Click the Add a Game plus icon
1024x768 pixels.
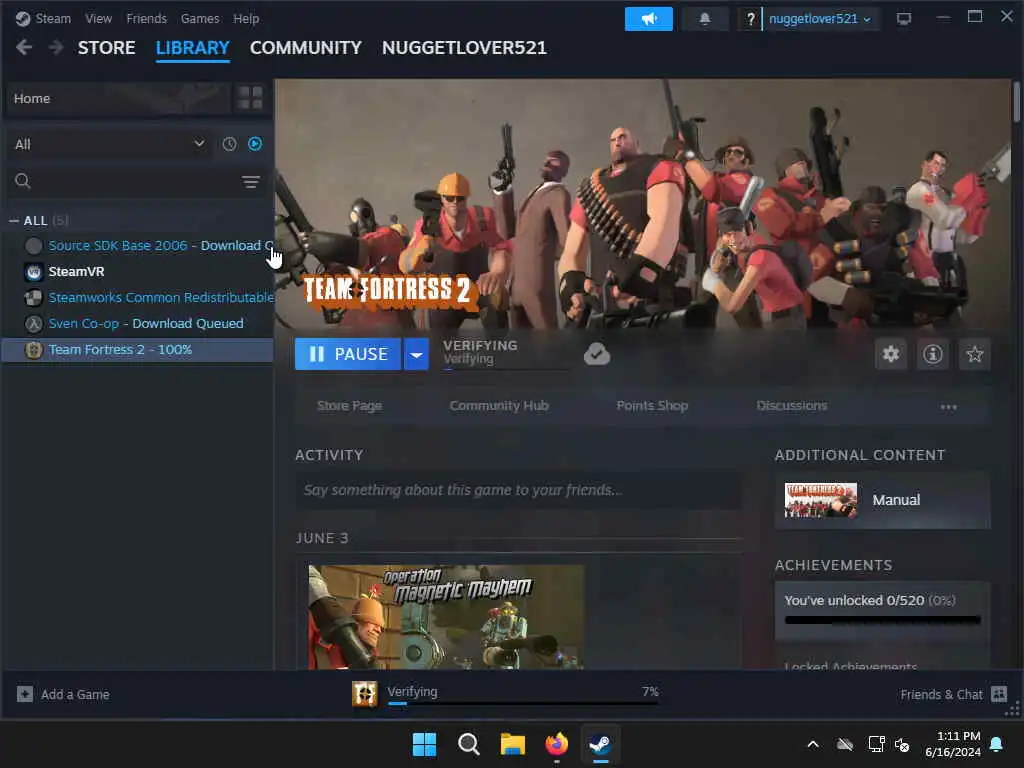(25, 694)
